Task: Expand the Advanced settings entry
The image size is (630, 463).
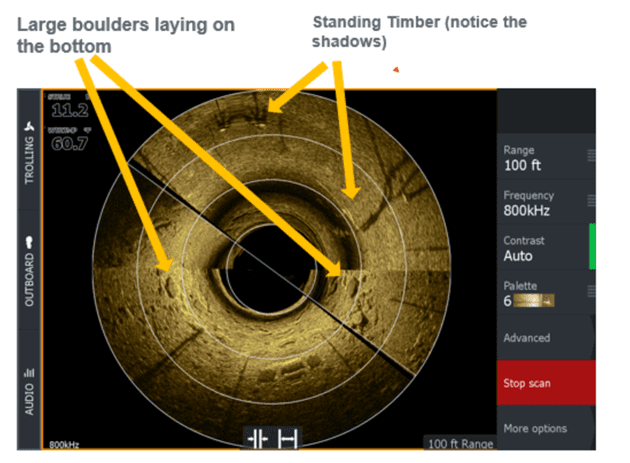Action: coord(546,337)
